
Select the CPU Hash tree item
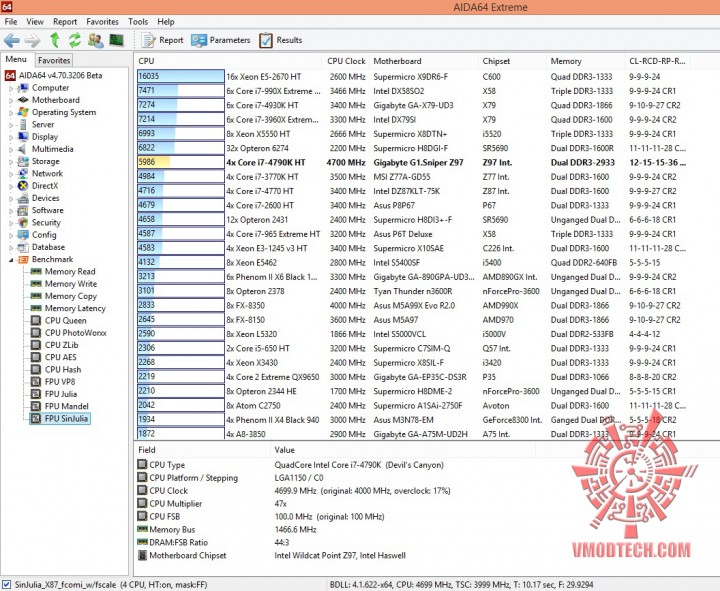pyautogui.click(x=62, y=370)
